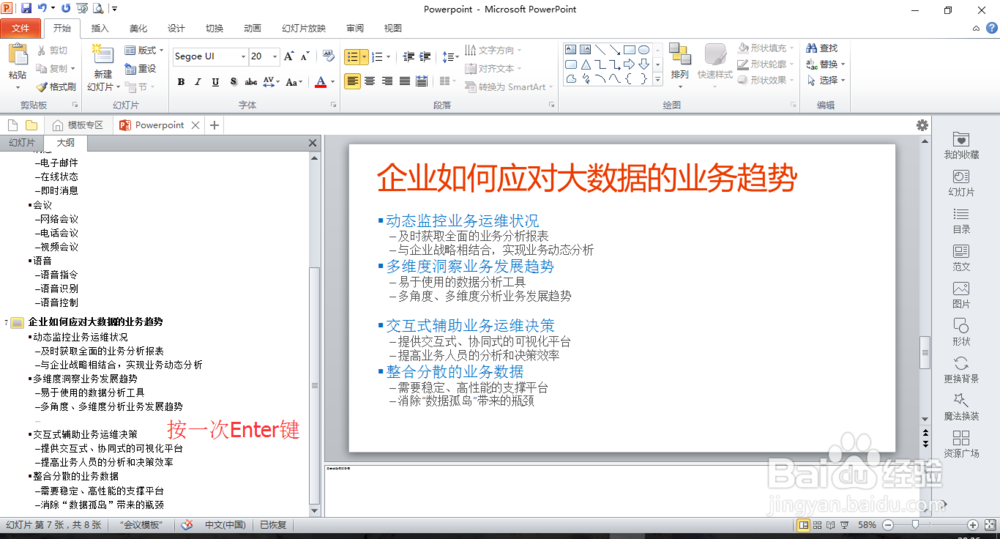Add a new document tab with plus

coord(215,125)
